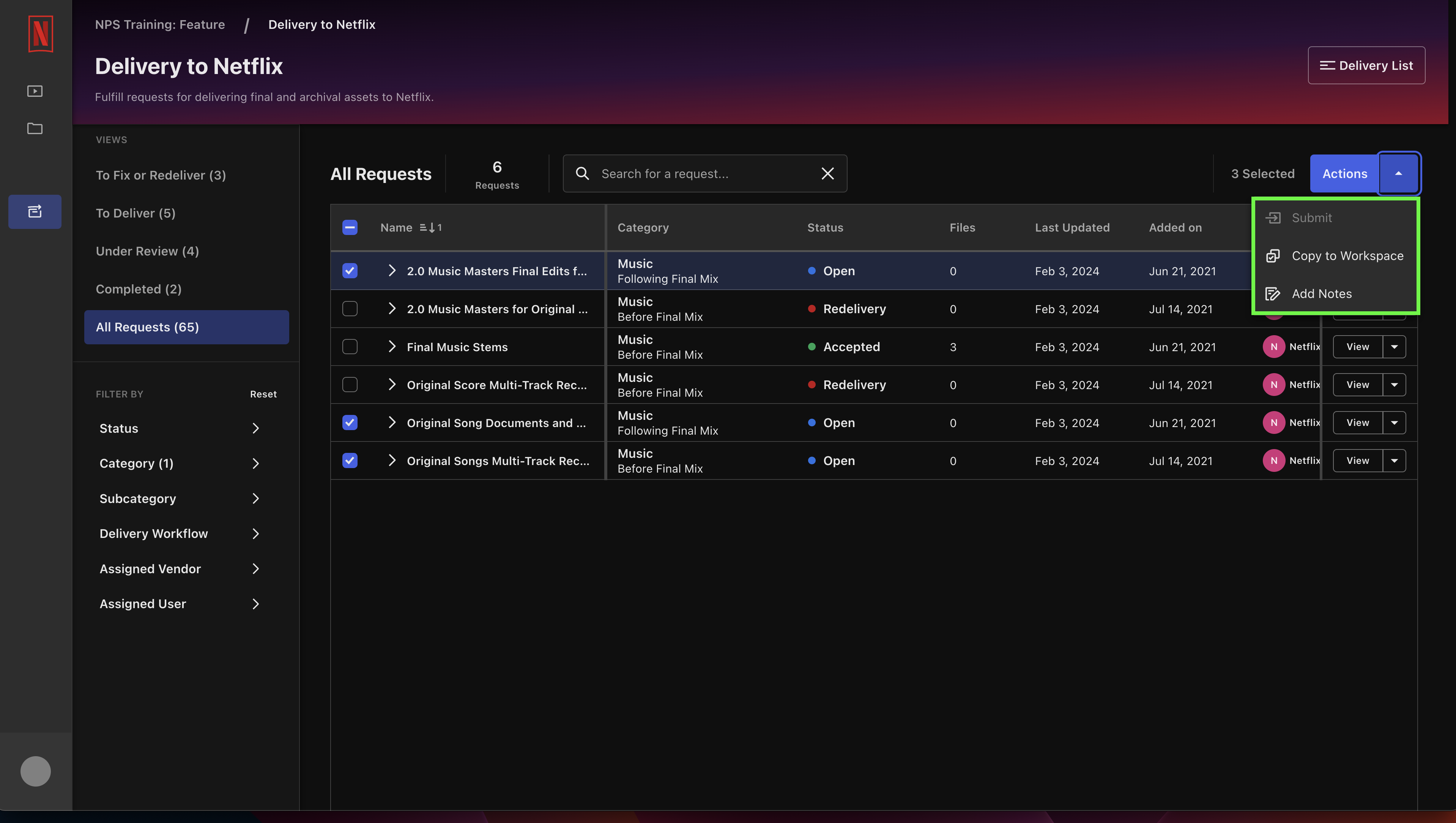1456x823 pixels.
Task: Click the user avatar circle
Action: pyautogui.click(x=36, y=771)
